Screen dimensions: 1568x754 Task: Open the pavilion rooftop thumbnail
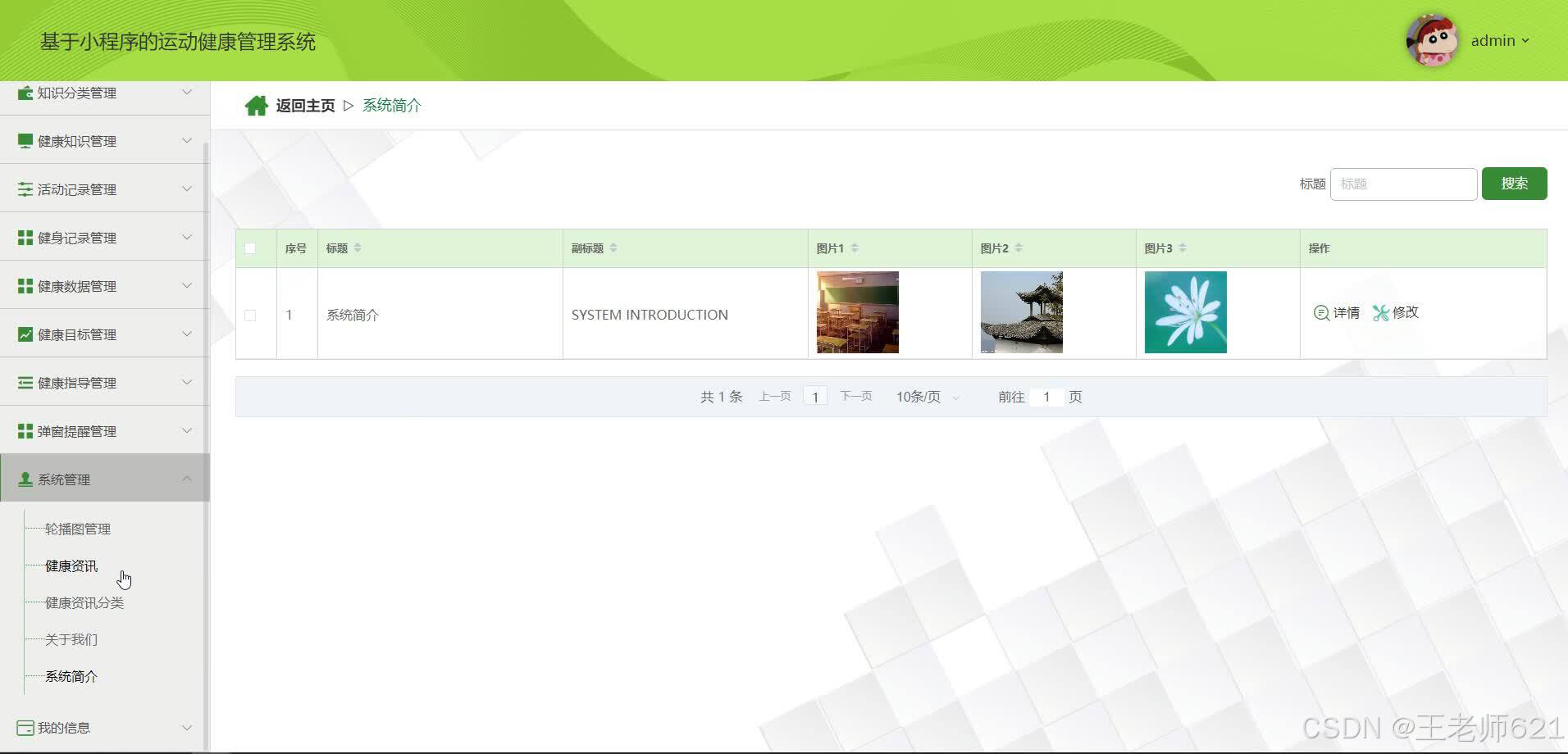tap(1022, 312)
